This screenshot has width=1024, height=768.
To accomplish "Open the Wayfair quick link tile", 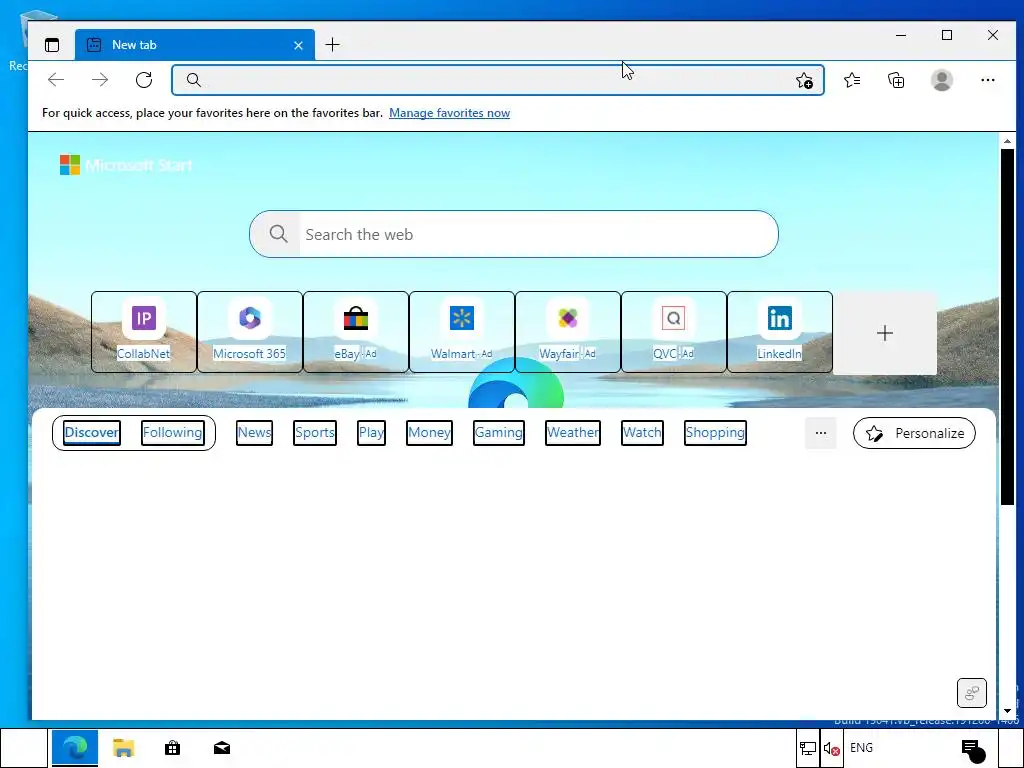I will (x=568, y=332).
